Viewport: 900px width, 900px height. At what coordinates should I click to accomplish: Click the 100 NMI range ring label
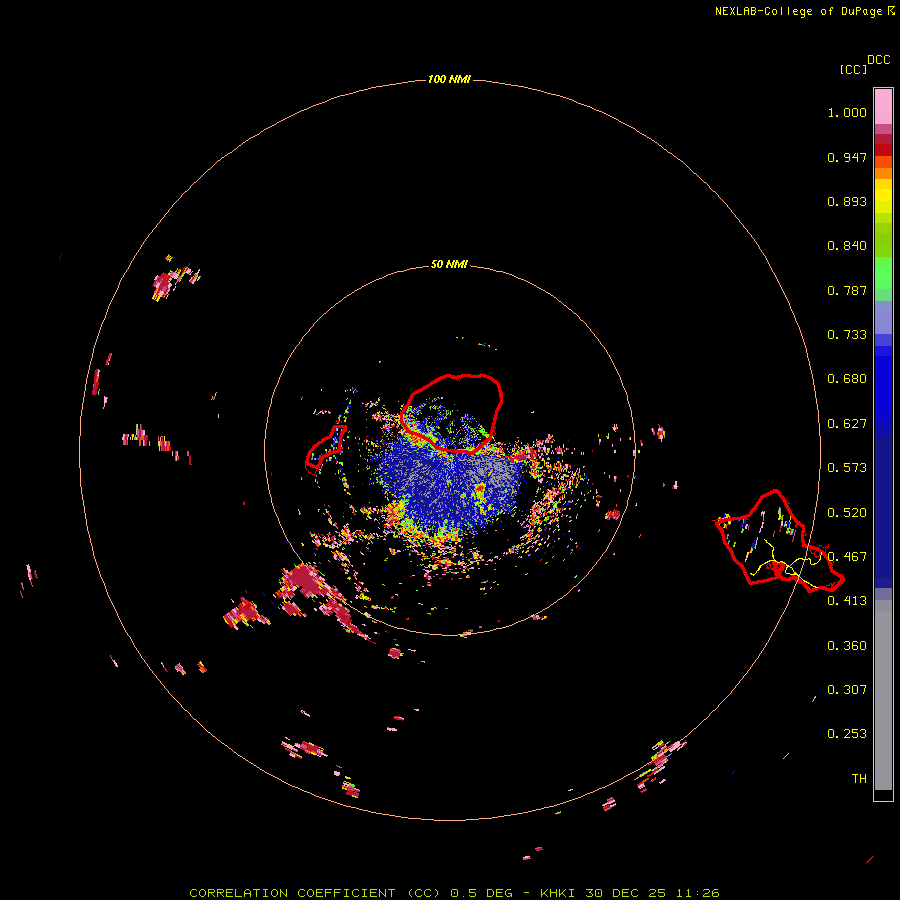(x=449, y=79)
